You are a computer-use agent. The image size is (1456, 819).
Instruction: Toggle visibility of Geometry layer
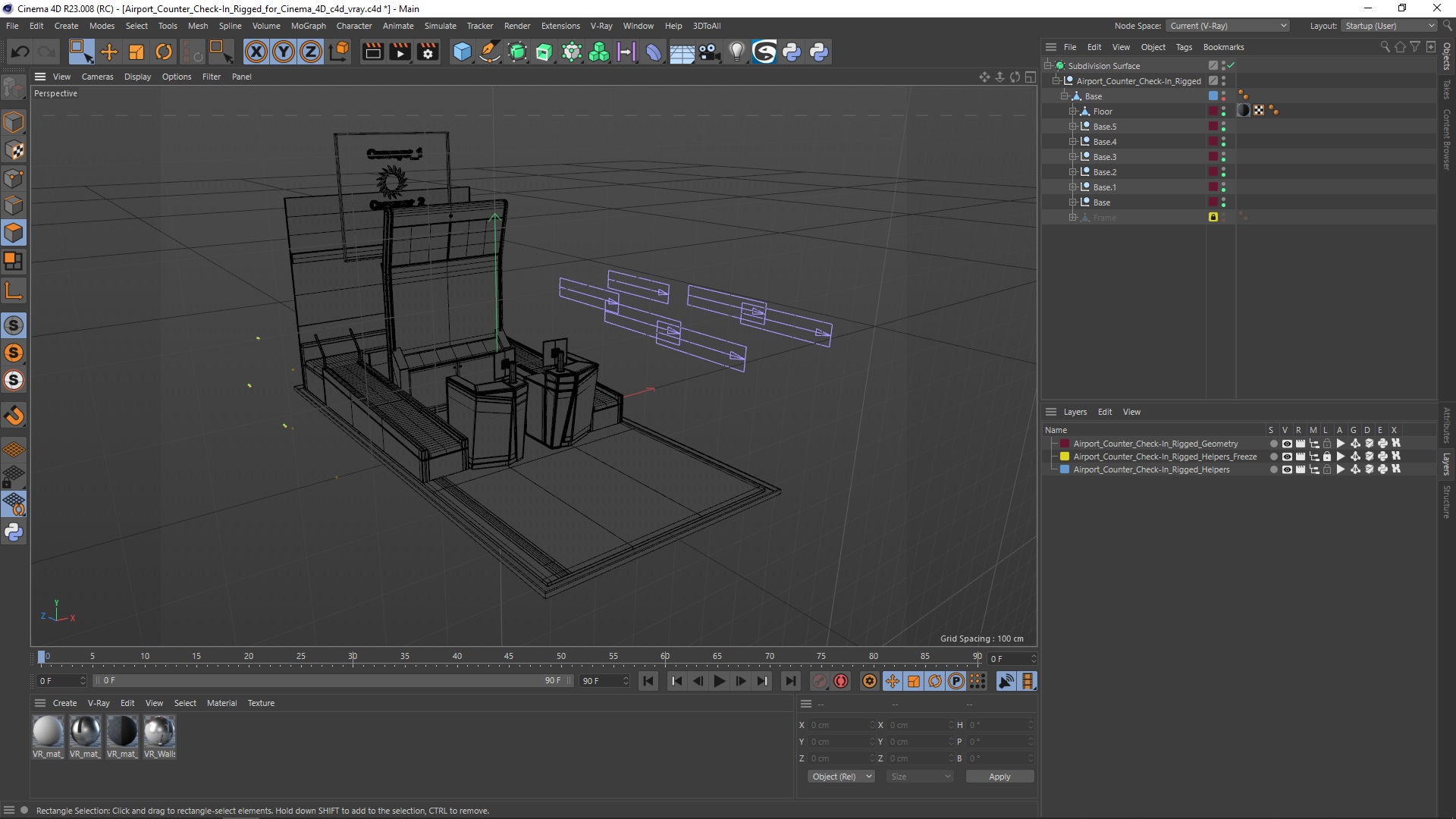1287,444
